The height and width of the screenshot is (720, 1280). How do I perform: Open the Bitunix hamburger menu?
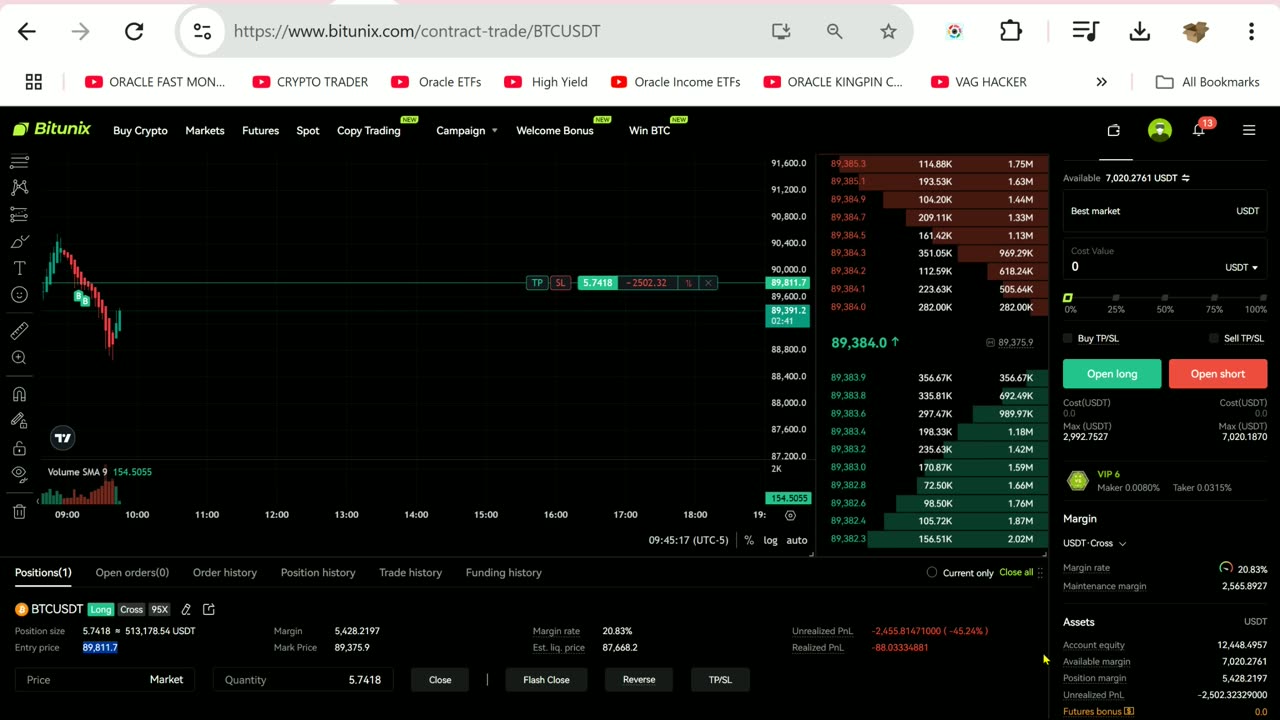point(1249,130)
